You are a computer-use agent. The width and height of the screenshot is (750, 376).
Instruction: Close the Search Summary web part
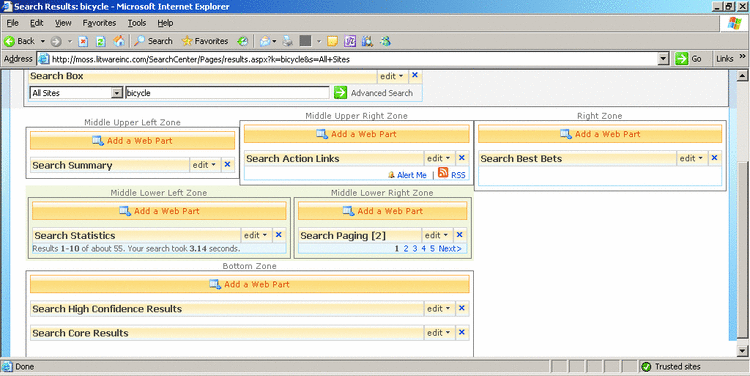coord(227,165)
